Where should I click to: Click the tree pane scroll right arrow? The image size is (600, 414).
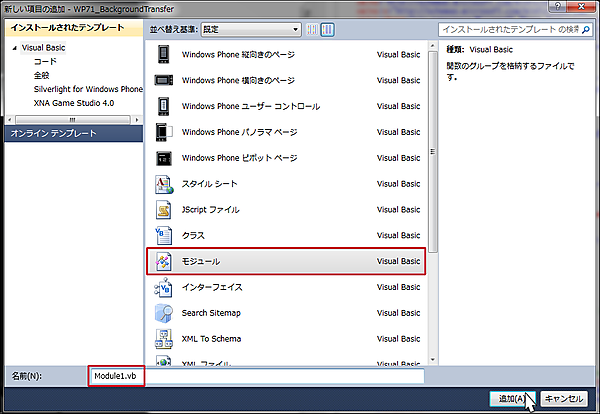coord(137,120)
